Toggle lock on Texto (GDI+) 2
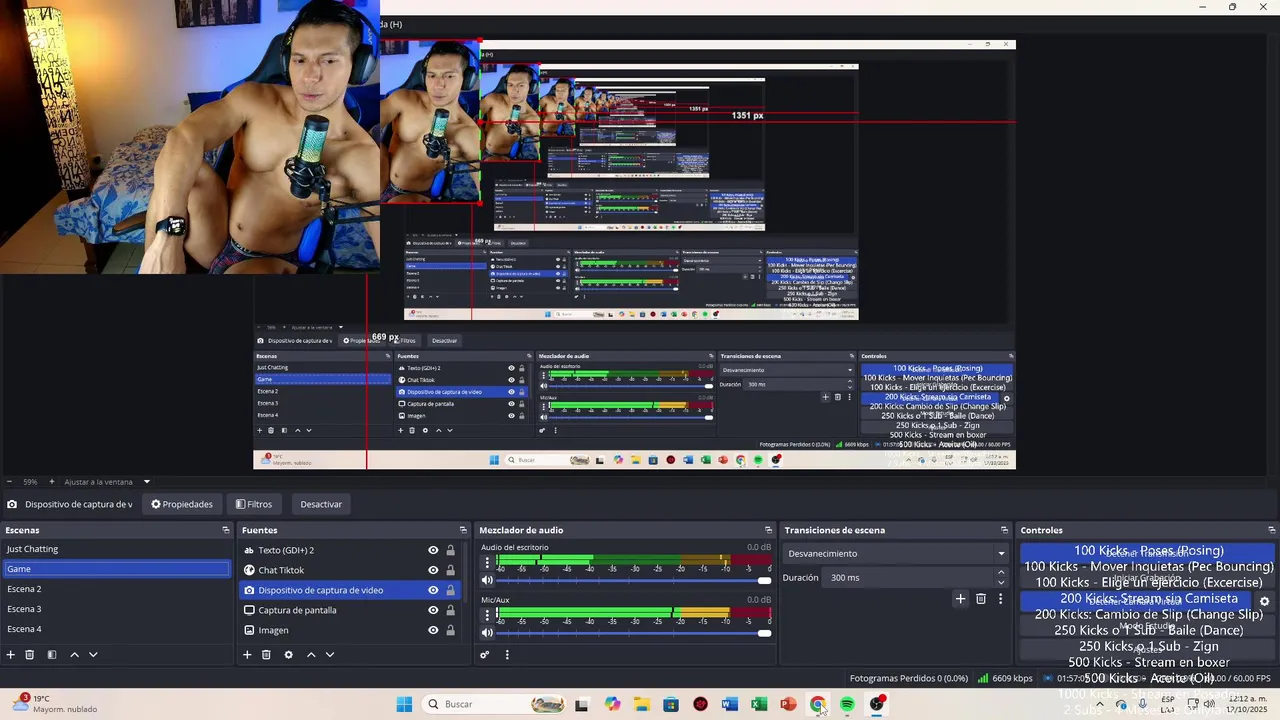 450,550
